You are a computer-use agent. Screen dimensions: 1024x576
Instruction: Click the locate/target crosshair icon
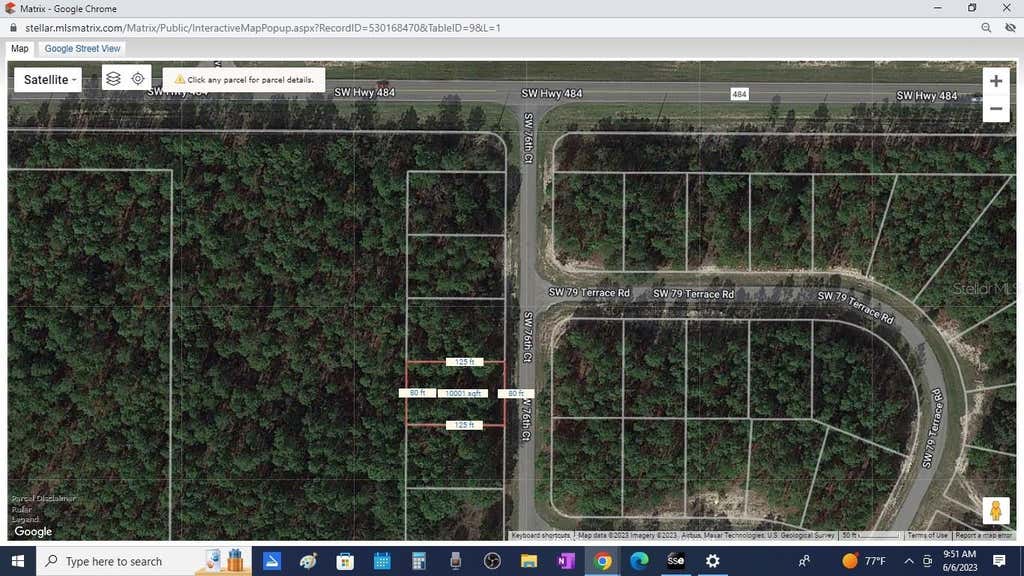click(138, 78)
